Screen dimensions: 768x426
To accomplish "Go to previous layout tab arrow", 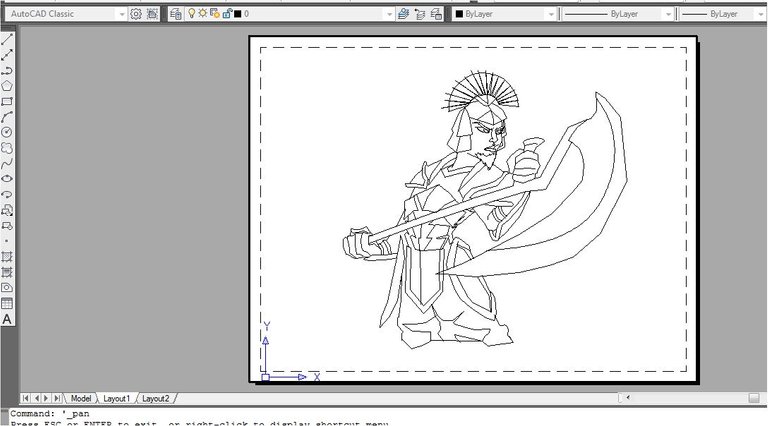I will click(36, 399).
